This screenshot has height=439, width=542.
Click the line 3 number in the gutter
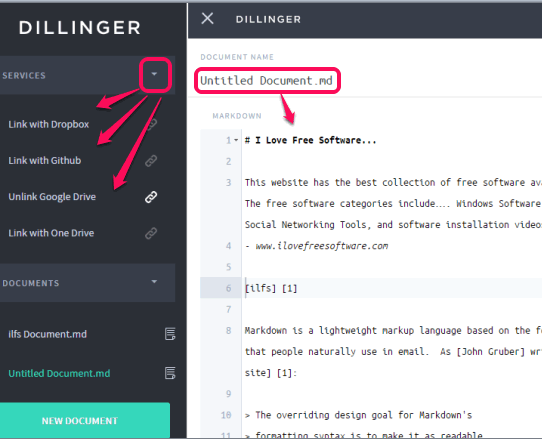228,182
